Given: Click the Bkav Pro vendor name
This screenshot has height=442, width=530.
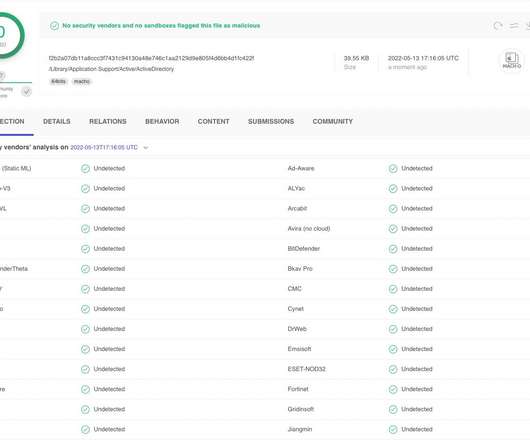Looking at the screenshot, I should [x=300, y=269].
